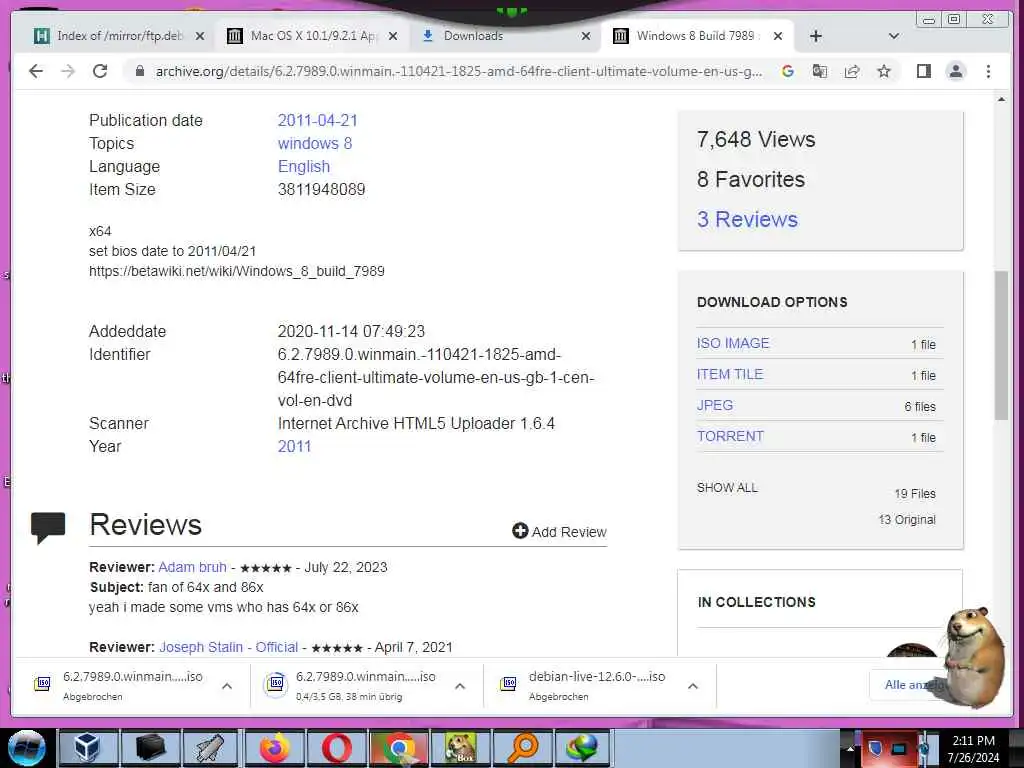Close the Windows 8 Build 7989 tab
Viewport: 1024px width, 768px height.
point(778,36)
